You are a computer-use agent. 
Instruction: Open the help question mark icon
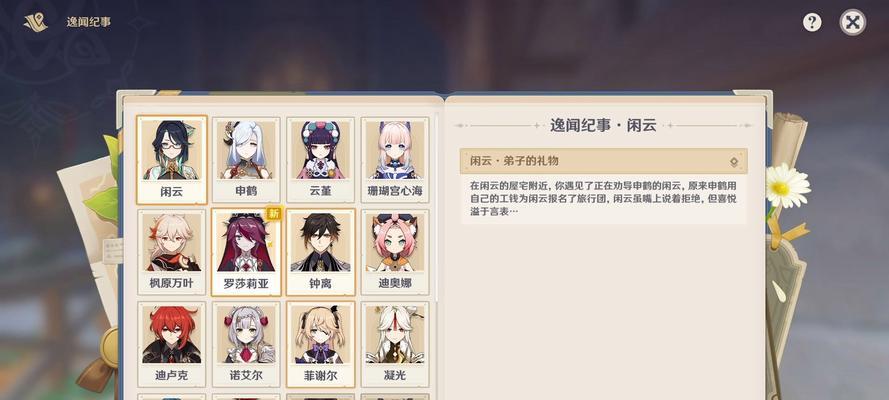point(812,23)
